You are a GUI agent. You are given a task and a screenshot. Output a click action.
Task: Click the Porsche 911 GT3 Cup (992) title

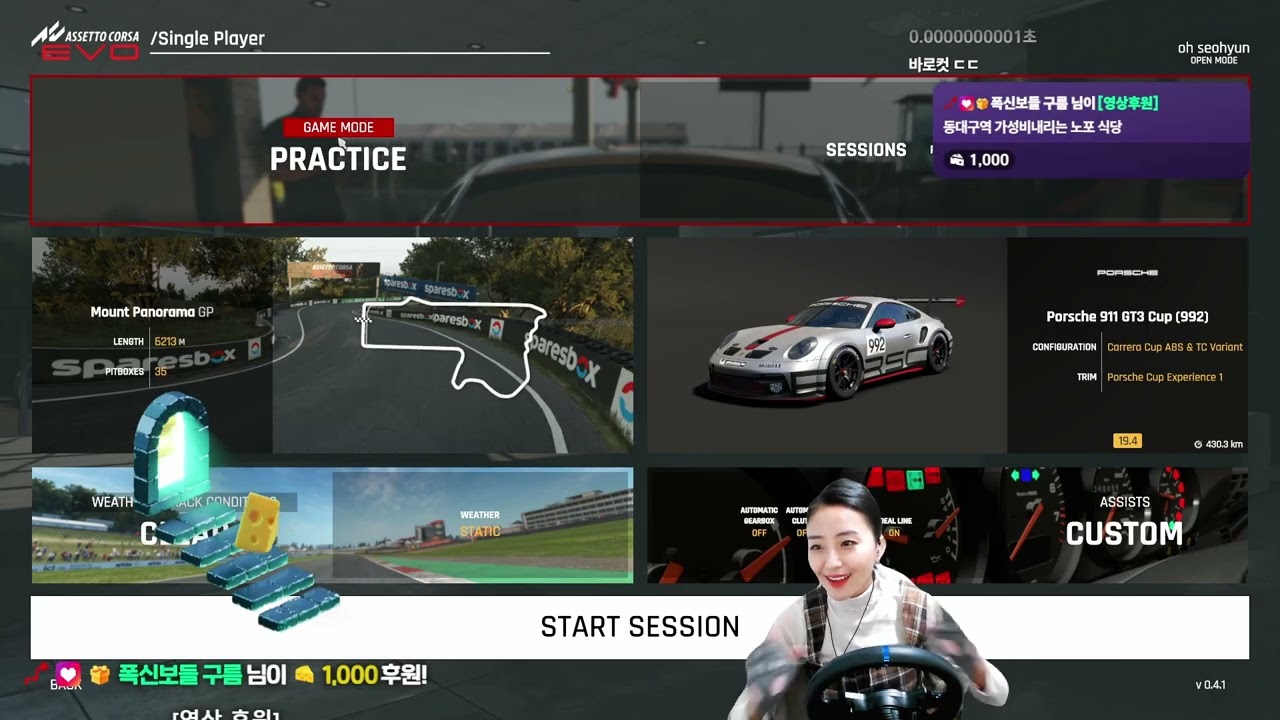(1127, 316)
